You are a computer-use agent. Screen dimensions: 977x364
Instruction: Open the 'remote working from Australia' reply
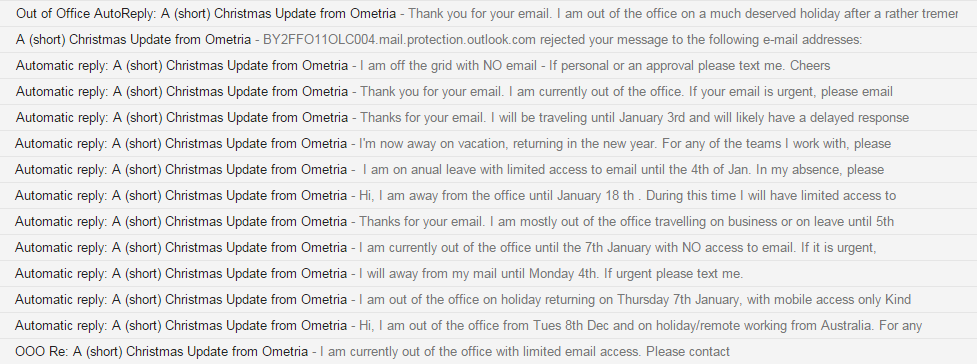[x=488, y=325]
